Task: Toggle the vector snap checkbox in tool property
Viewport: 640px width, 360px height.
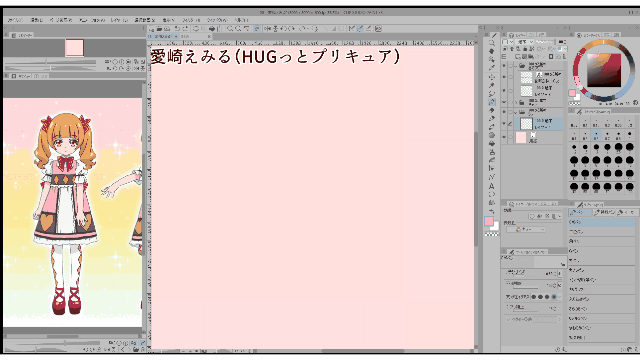Action: click(x=508, y=320)
